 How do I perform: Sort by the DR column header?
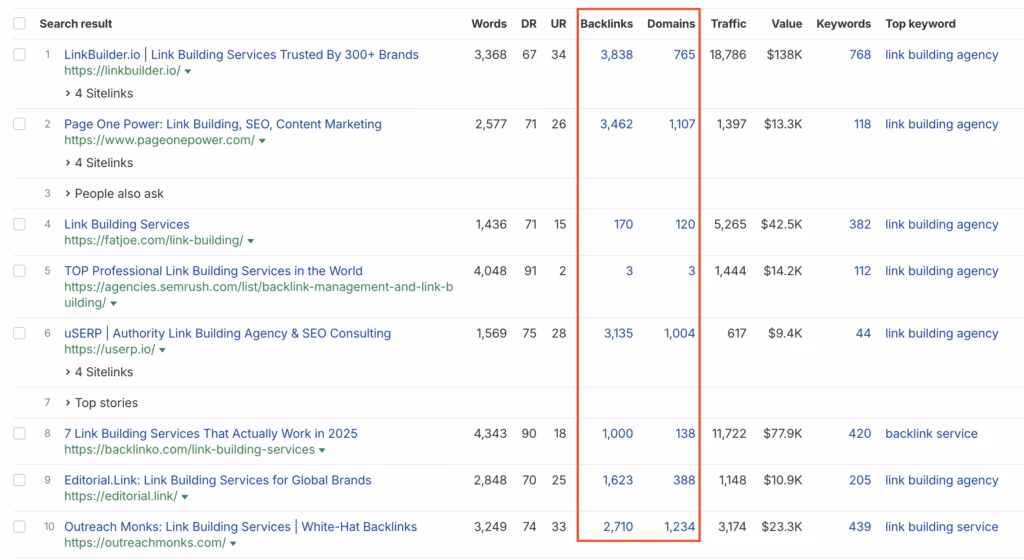[x=528, y=23]
